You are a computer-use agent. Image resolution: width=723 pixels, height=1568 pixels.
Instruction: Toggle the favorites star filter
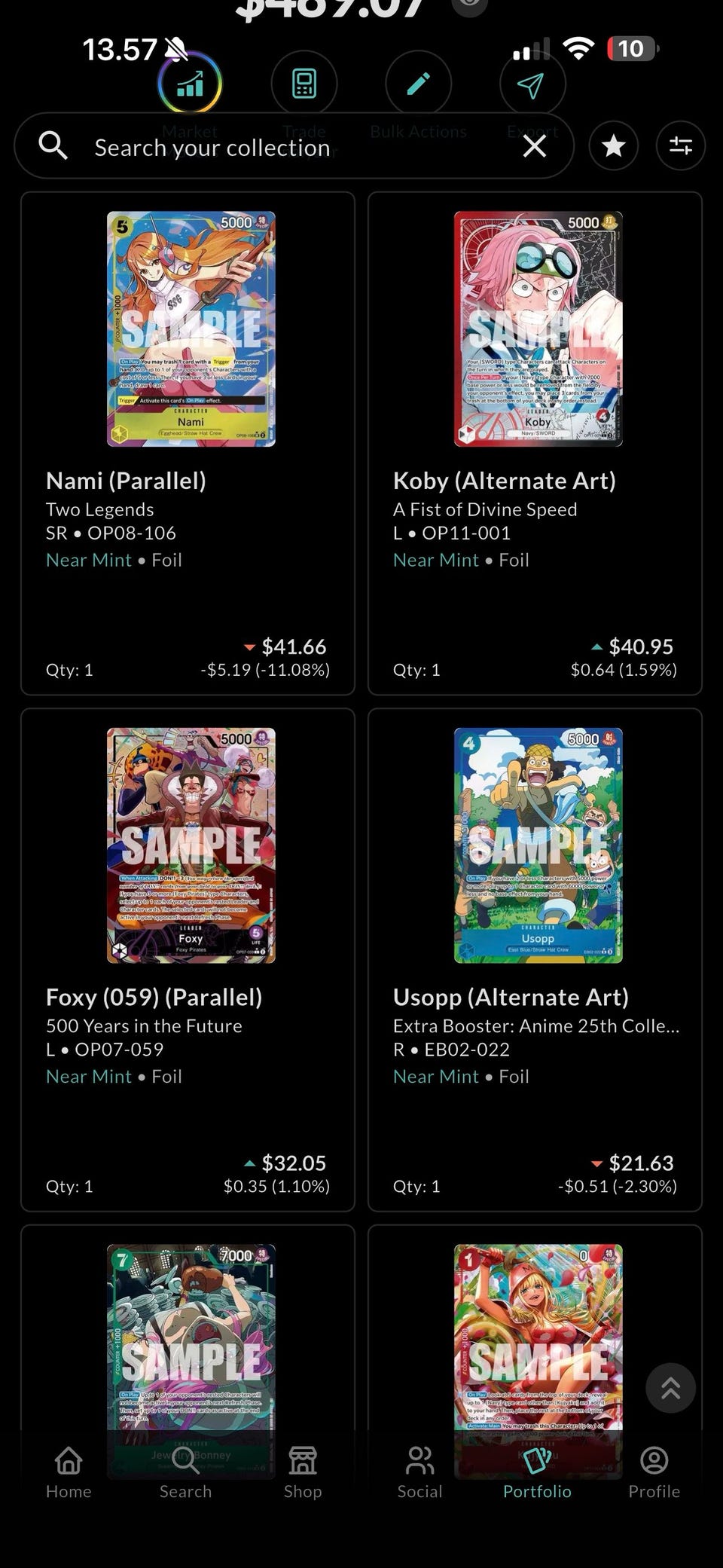[614, 145]
